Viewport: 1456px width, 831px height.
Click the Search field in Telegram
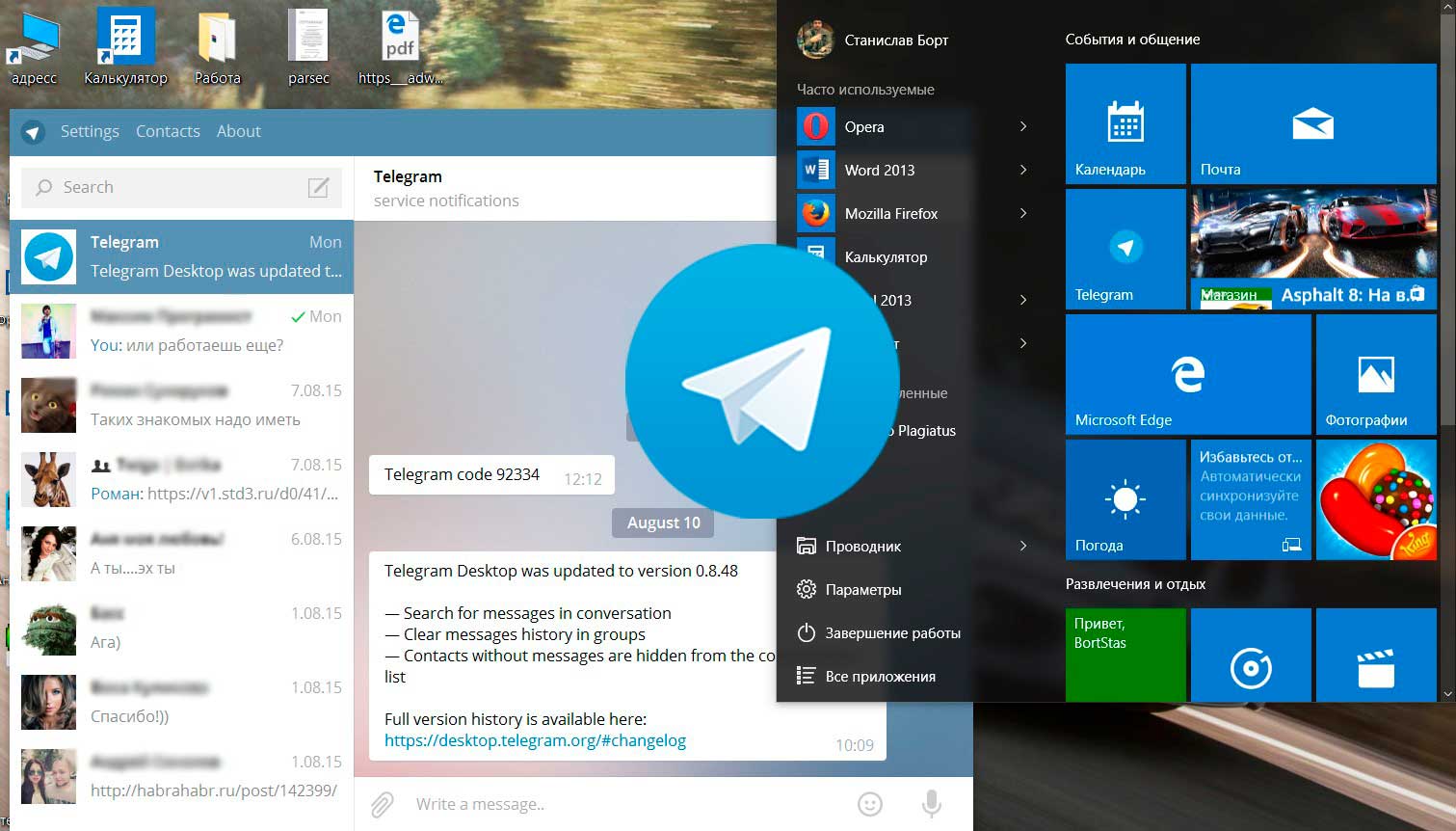(x=181, y=187)
